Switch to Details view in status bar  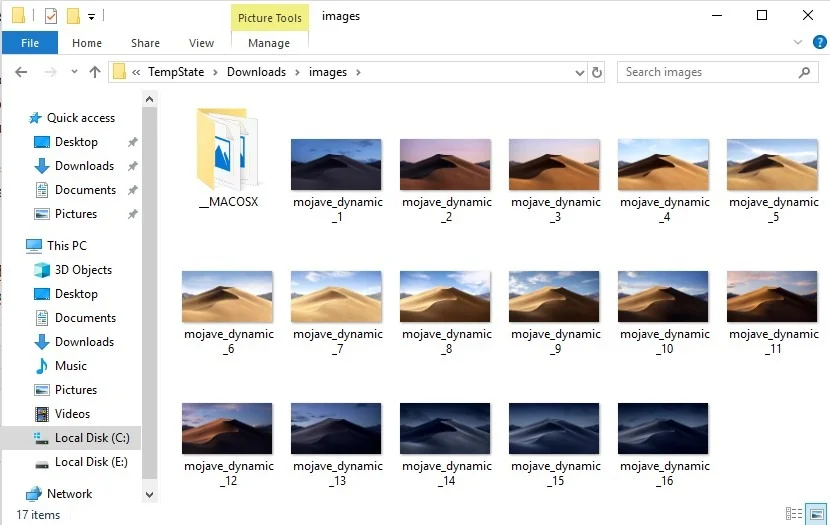[x=793, y=513]
